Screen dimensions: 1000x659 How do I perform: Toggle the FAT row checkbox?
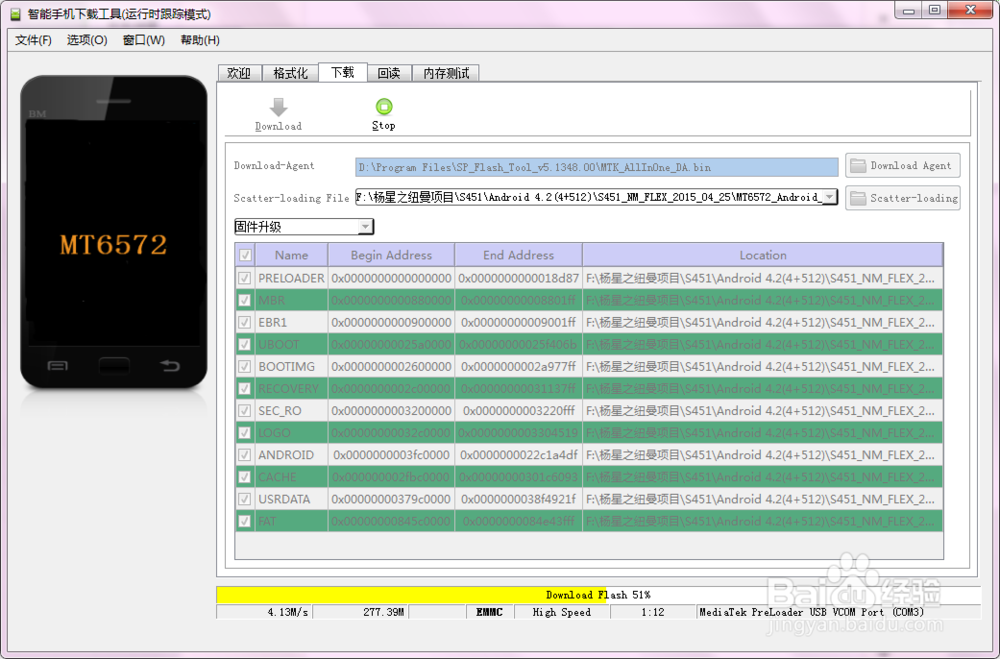pyautogui.click(x=244, y=521)
